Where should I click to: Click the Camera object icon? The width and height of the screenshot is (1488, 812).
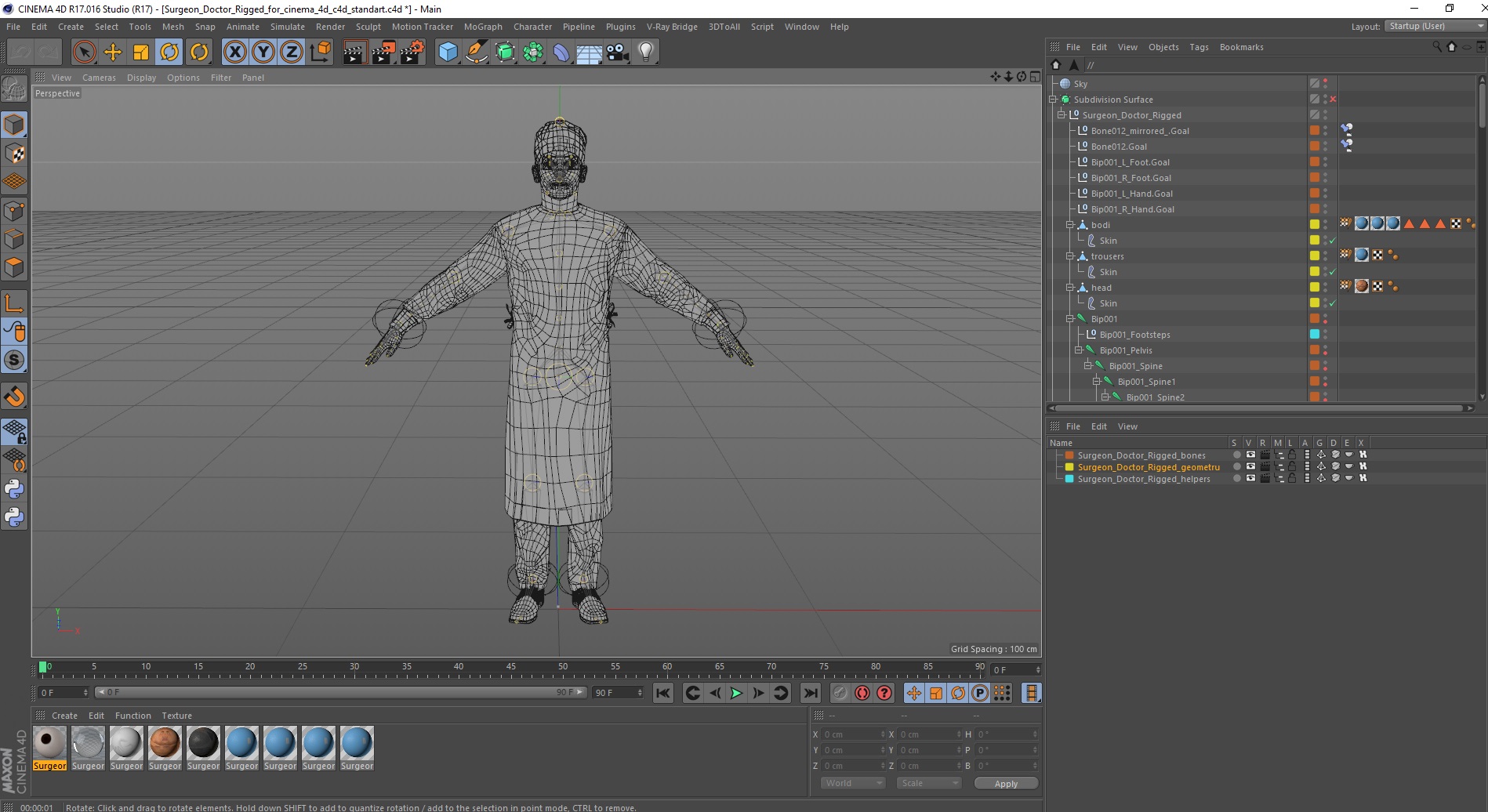point(618,53)
